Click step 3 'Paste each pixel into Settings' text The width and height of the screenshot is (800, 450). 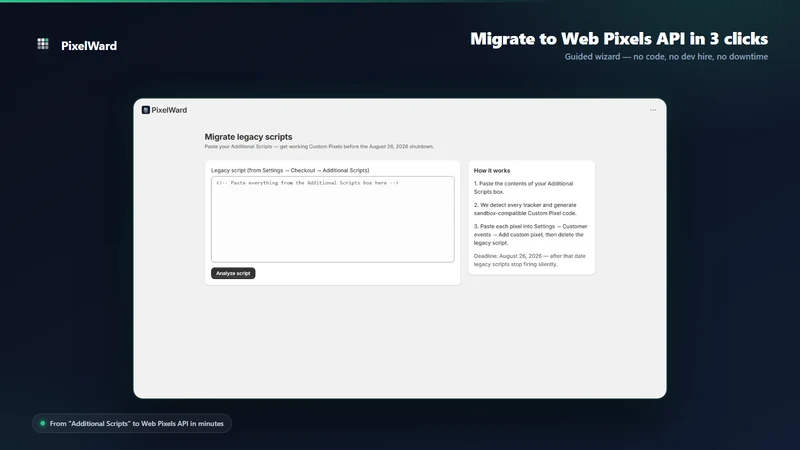(x=531, y=235)
